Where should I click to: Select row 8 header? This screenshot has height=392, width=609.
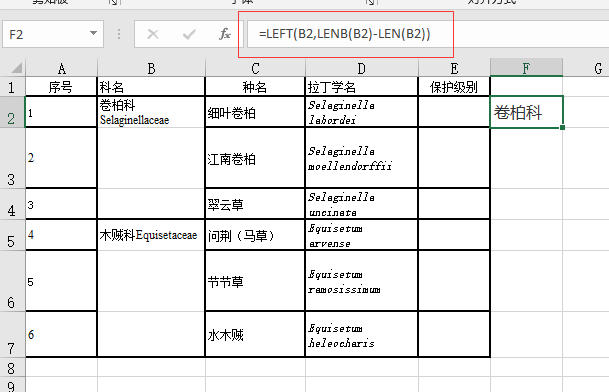12,367
